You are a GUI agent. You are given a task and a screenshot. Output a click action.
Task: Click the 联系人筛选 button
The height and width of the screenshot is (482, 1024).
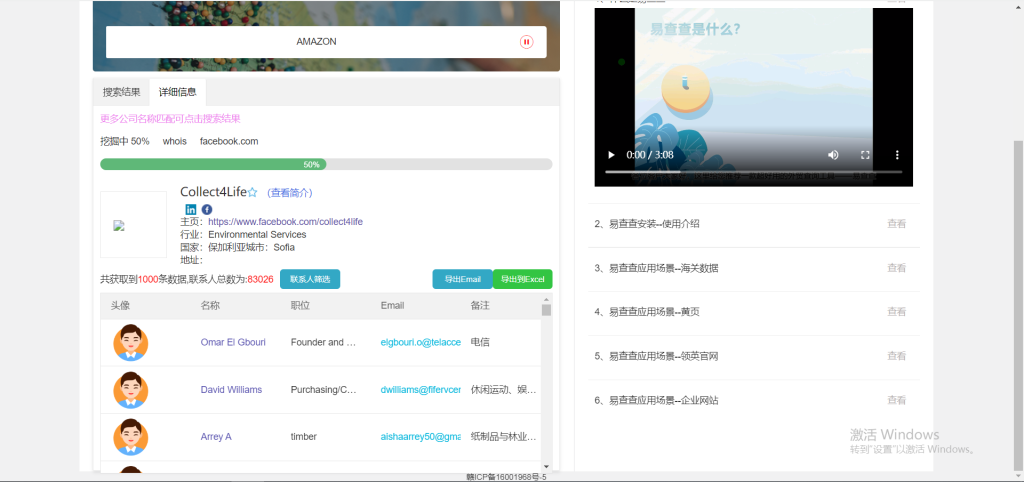310,279
